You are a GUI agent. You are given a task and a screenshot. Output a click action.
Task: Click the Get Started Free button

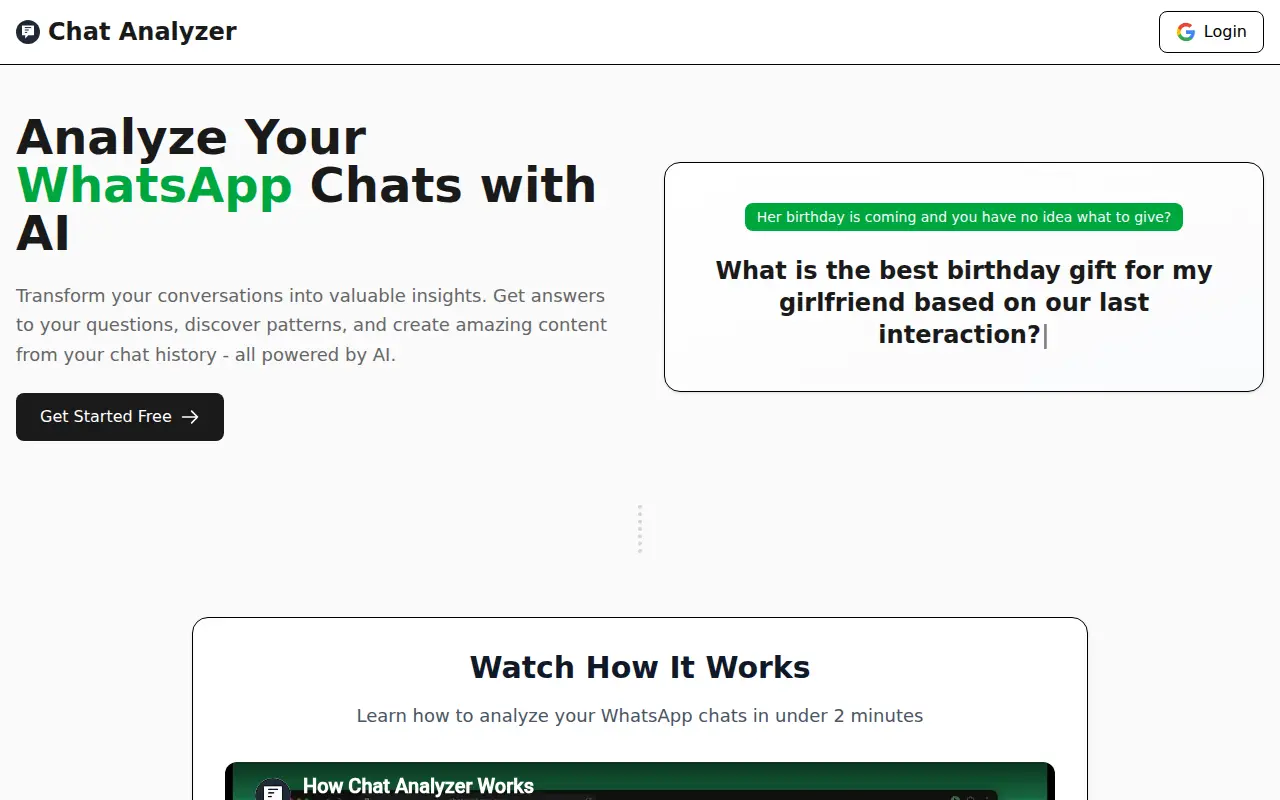pyautogui.click(x=120, y=417)
